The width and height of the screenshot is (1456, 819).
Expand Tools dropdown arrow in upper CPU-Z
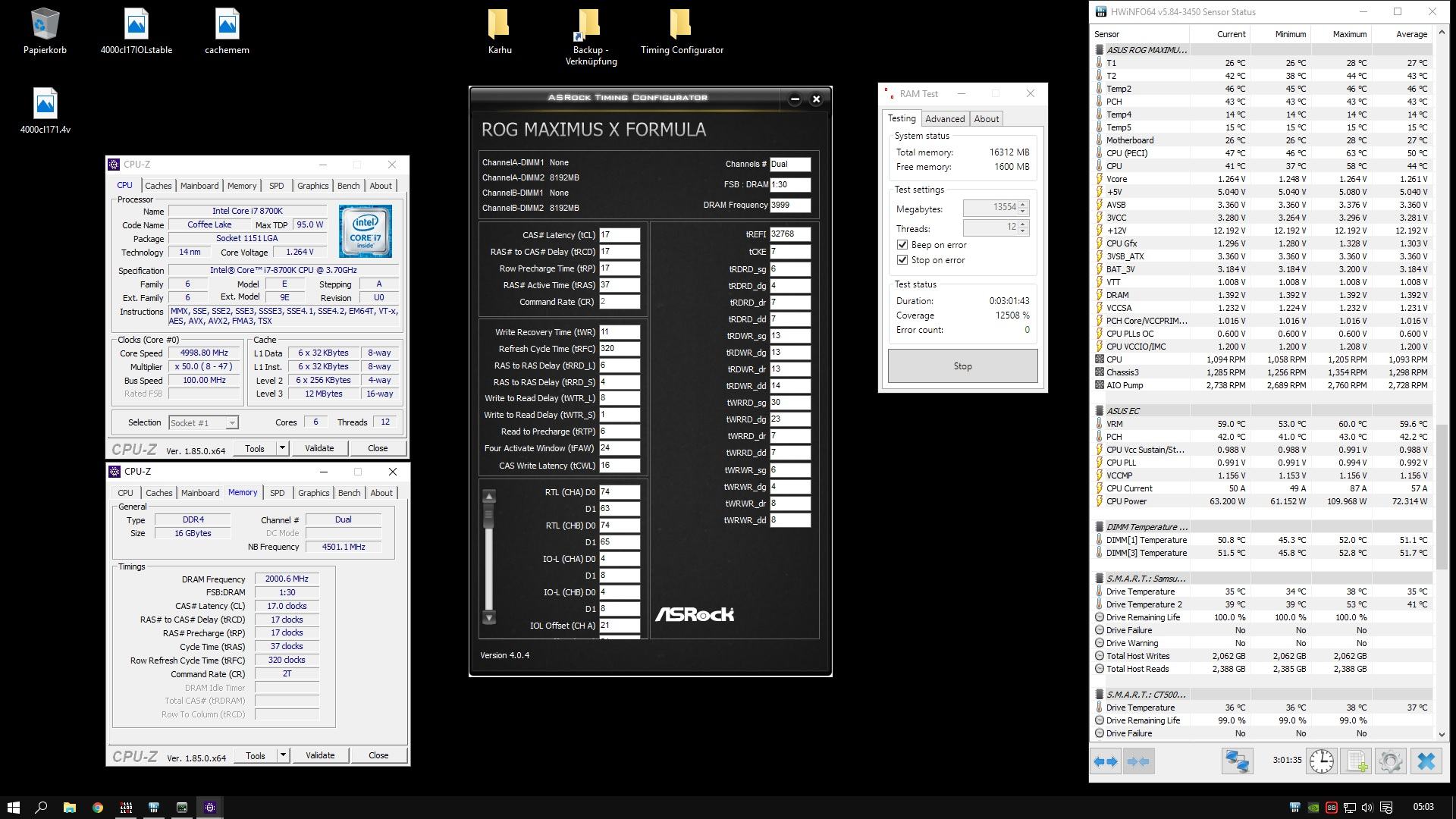point(282,448)
